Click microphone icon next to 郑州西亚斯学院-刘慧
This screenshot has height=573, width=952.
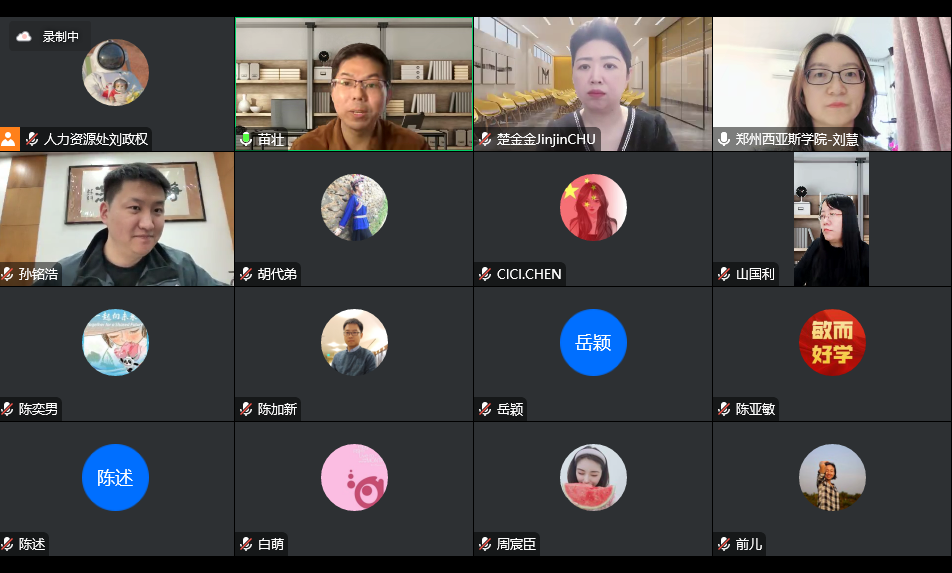[724, 139]
